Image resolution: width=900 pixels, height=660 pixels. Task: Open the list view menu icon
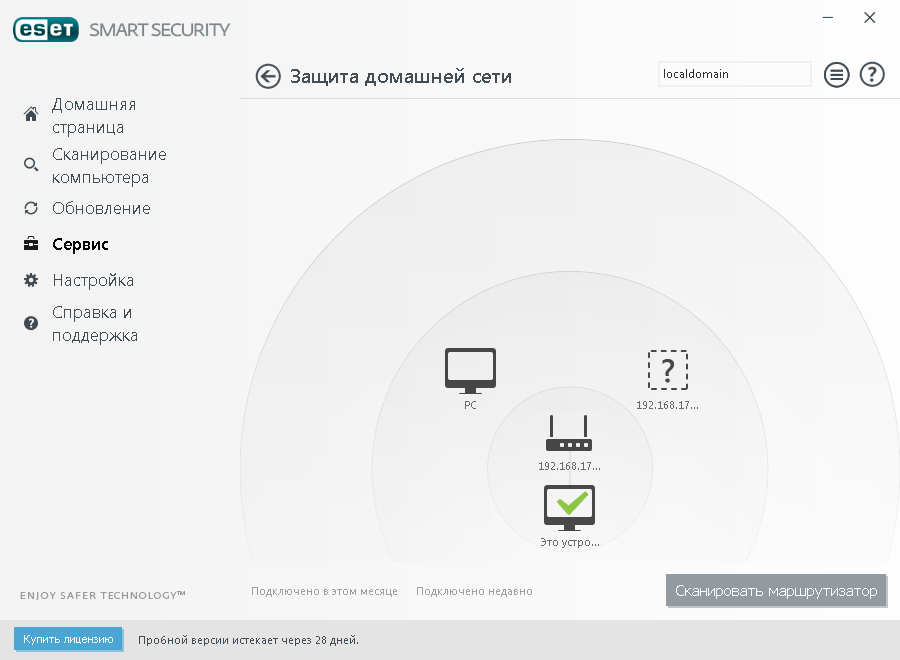coord(836,75)
